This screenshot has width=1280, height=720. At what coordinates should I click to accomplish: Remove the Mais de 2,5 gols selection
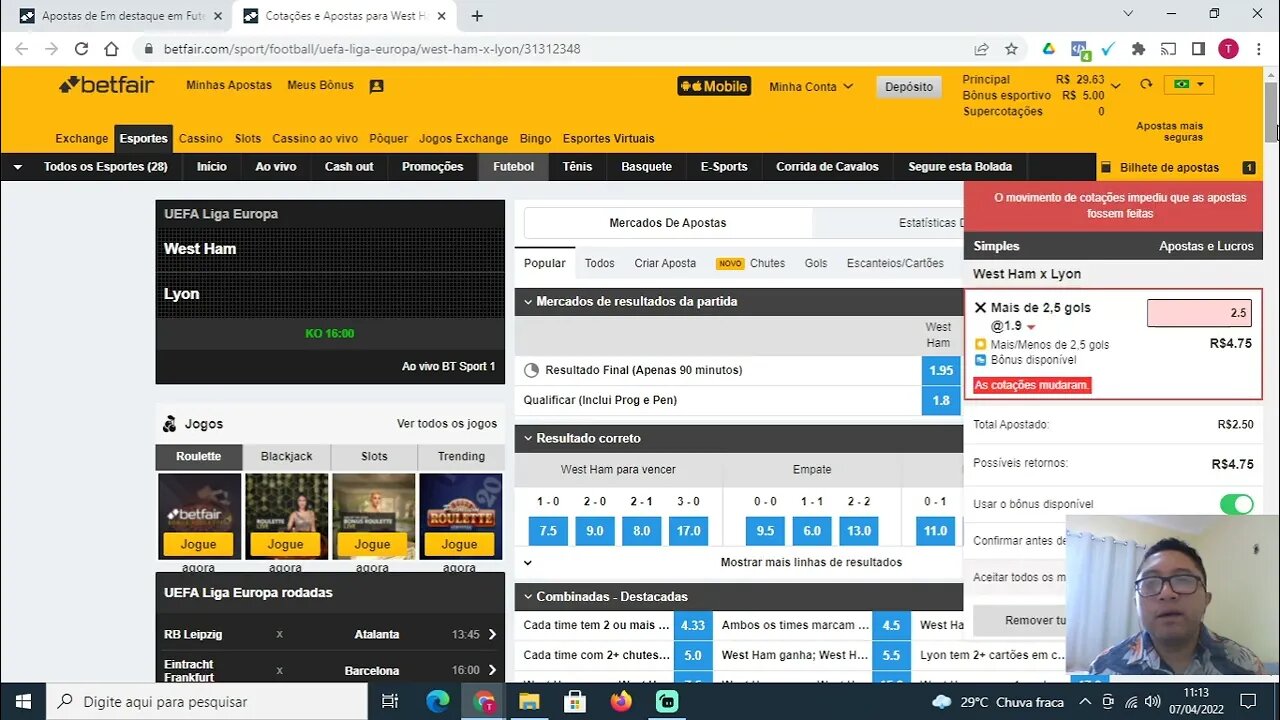pyautogui.click(x=980, y=308)
